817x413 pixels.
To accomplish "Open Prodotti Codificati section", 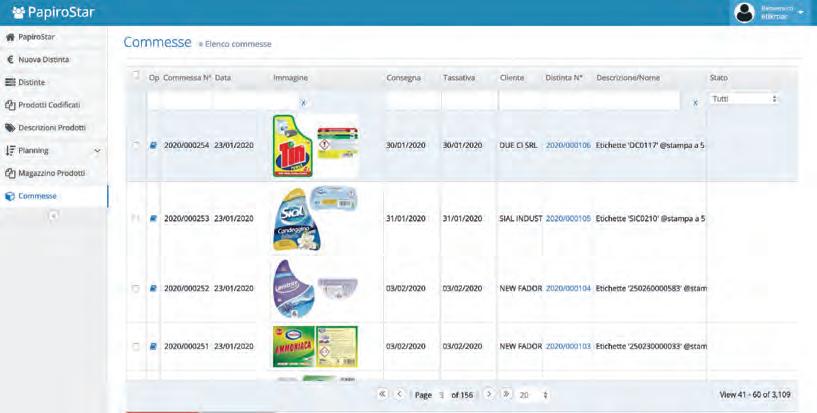I will click(53, 105).
